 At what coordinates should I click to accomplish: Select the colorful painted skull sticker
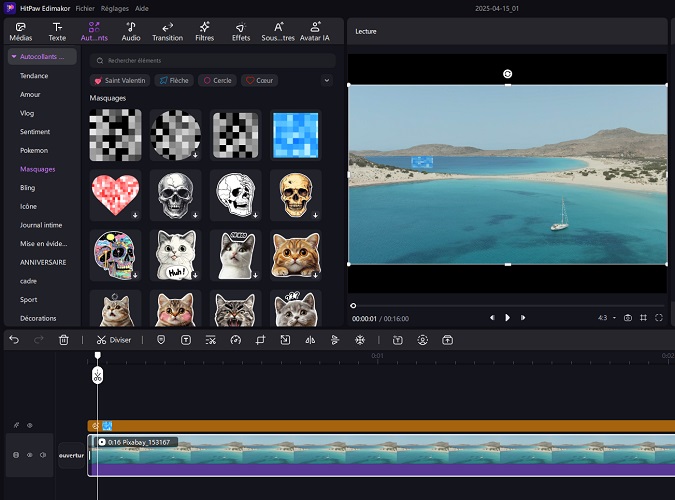click(115, 255)
